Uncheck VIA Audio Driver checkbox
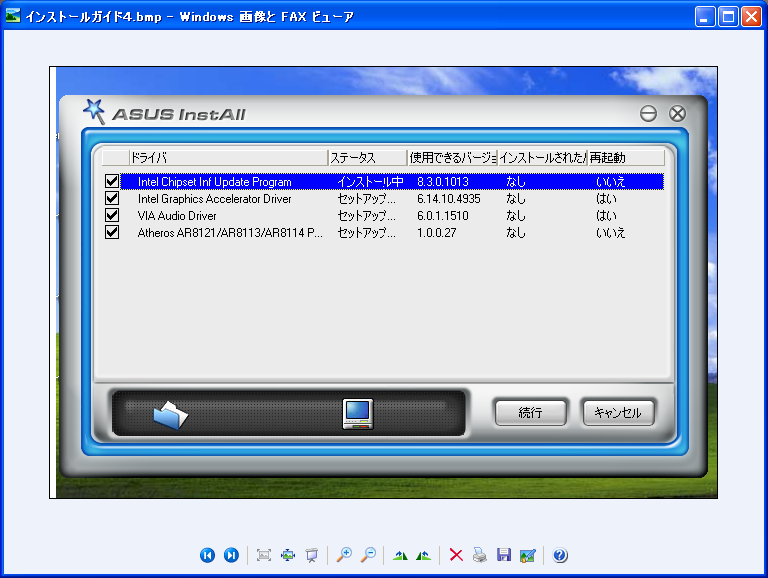The height and width of the screenshot is (578, 768). 112,215
